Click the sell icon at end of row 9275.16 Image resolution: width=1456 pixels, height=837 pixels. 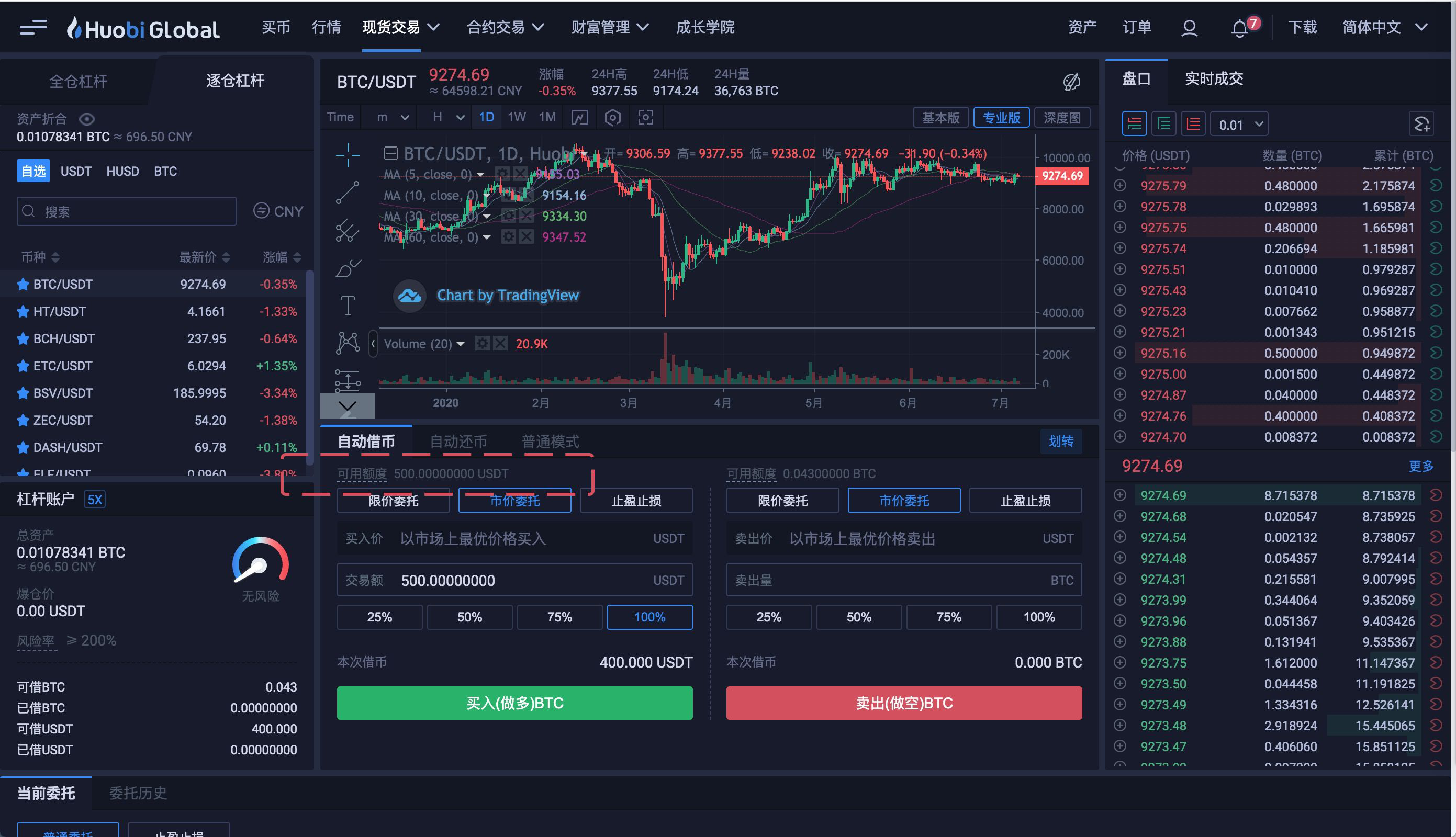click(x=1435, y=353)
